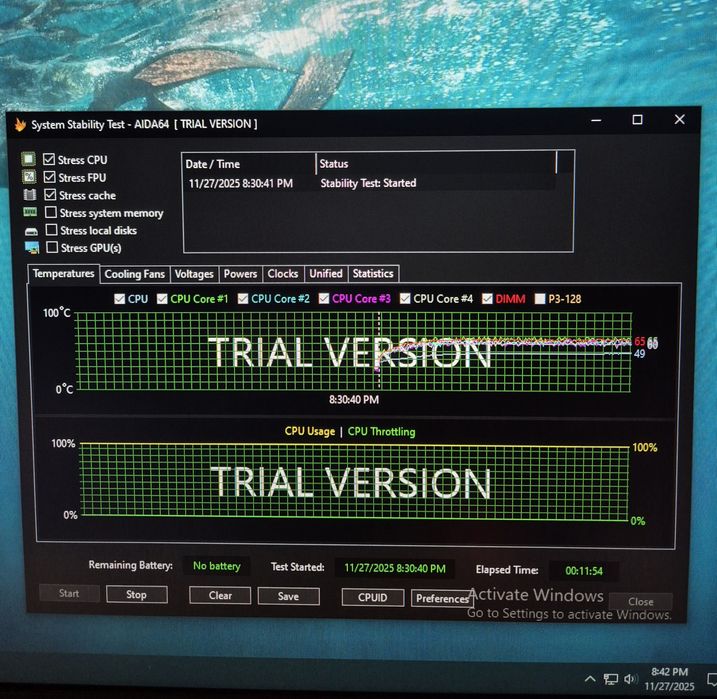Click the Status column header
Screen dimensions: 717x699
[x=436, y=164]
